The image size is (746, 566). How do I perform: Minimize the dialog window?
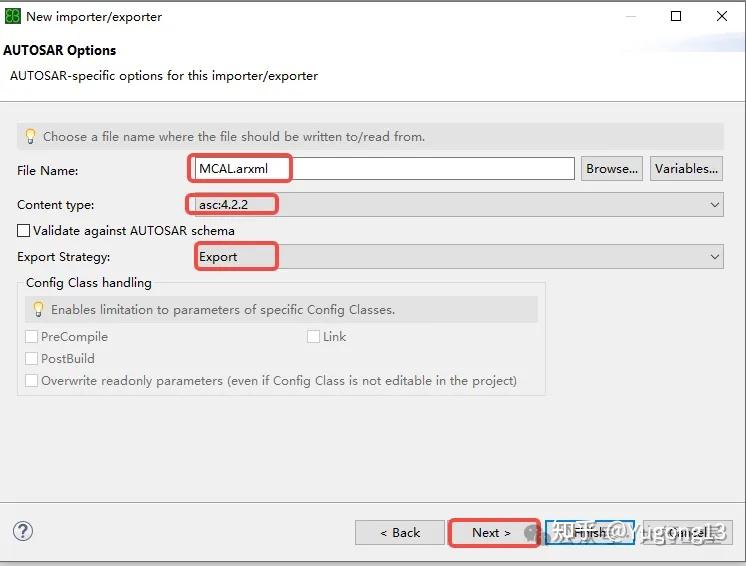tap(630, 16)
